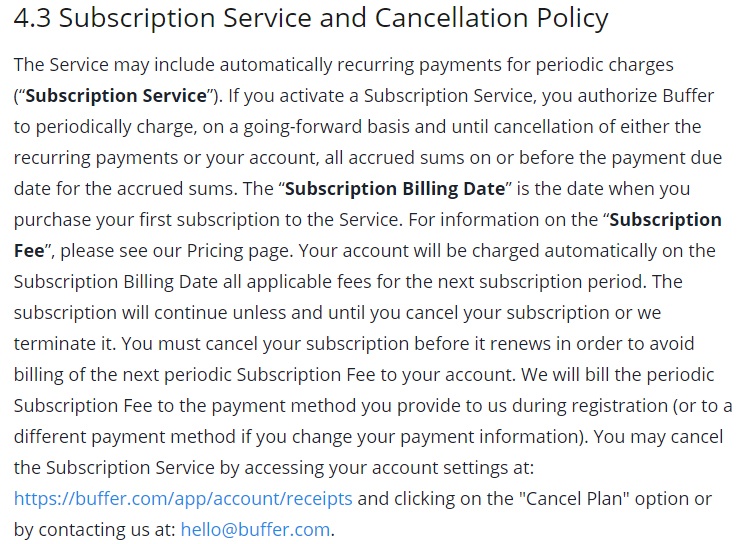Click the 4.3 Subscription Service section heading
This screenshot has height=544, width=746.
tap(311, 19)
